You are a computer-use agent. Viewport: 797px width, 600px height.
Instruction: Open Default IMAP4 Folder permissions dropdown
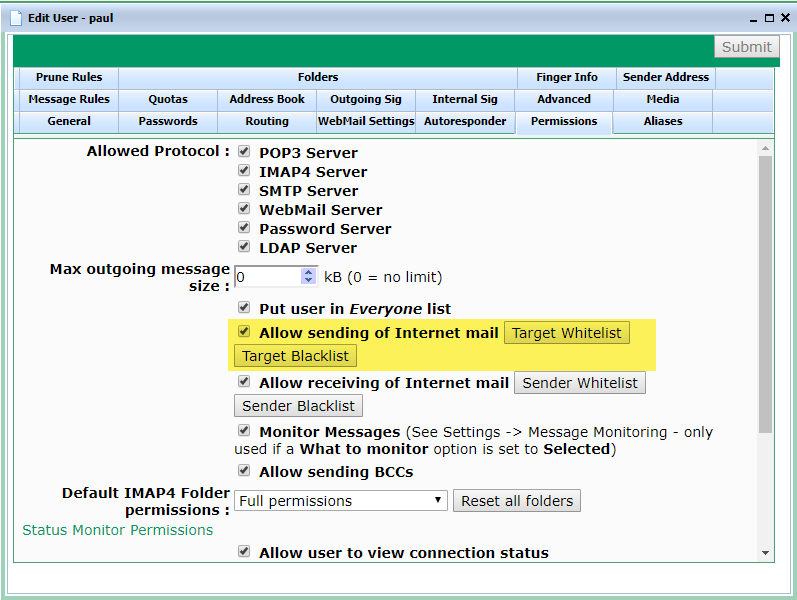(341, 500)
